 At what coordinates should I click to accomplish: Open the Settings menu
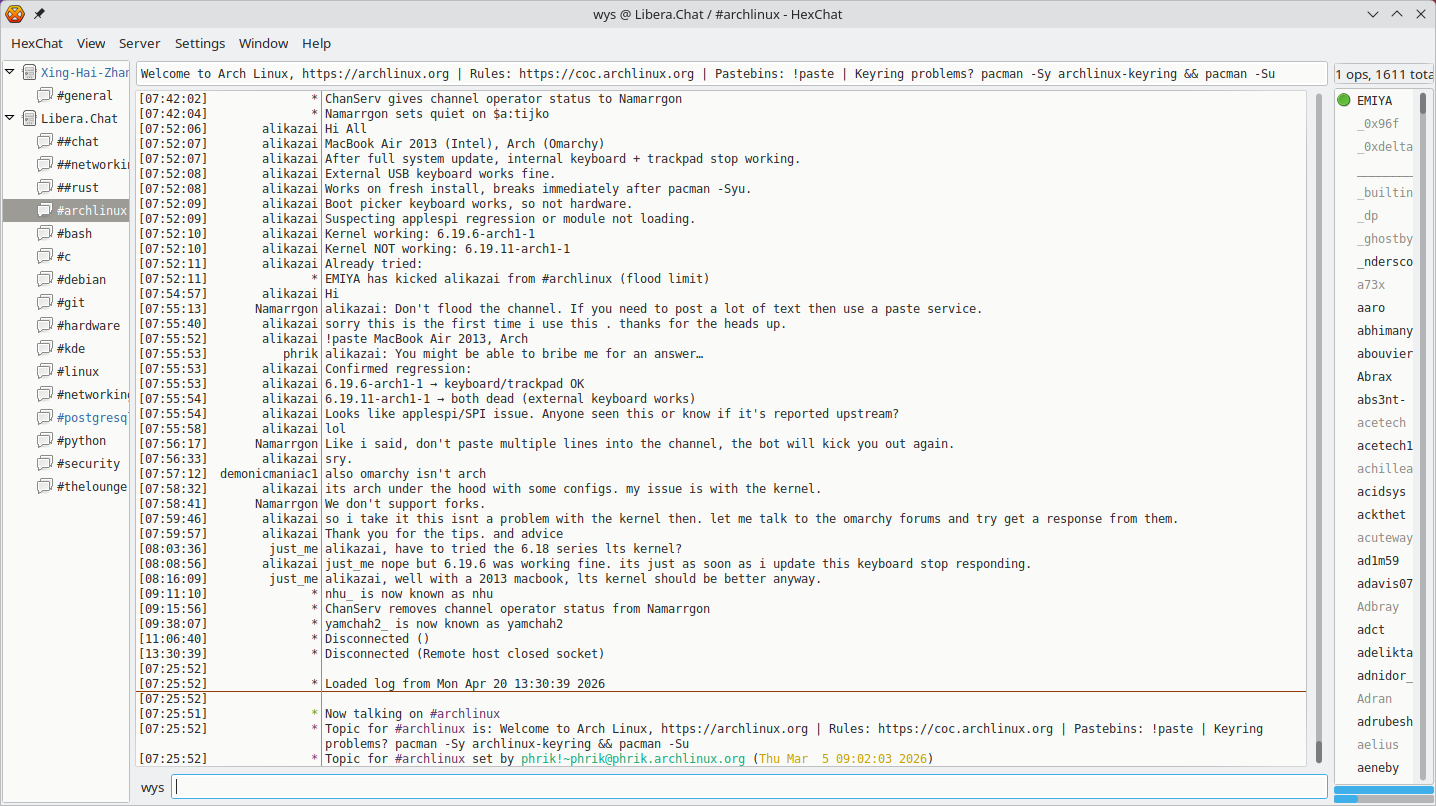pos(200,44)
